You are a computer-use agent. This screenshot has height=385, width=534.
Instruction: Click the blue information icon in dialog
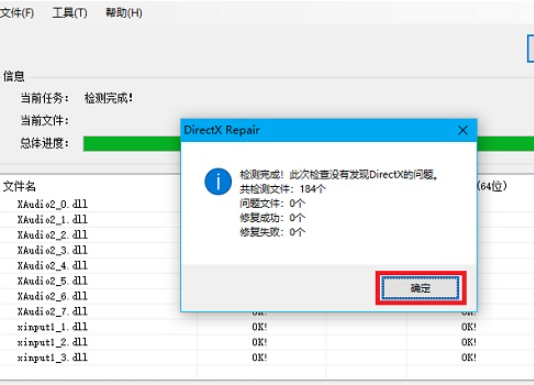(218, 181)
